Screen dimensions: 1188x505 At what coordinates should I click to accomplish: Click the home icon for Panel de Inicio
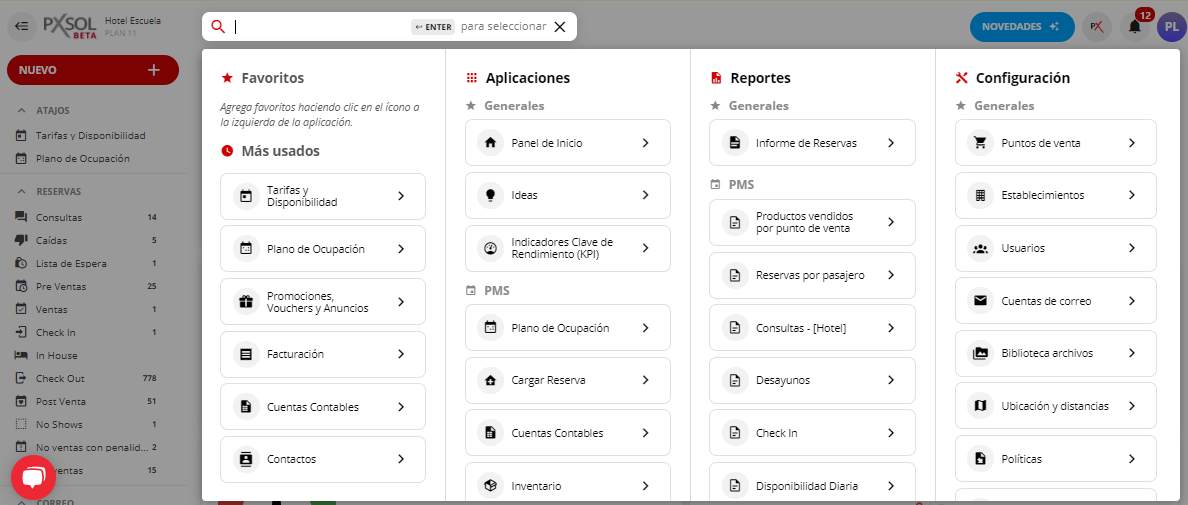pos(490,143)
